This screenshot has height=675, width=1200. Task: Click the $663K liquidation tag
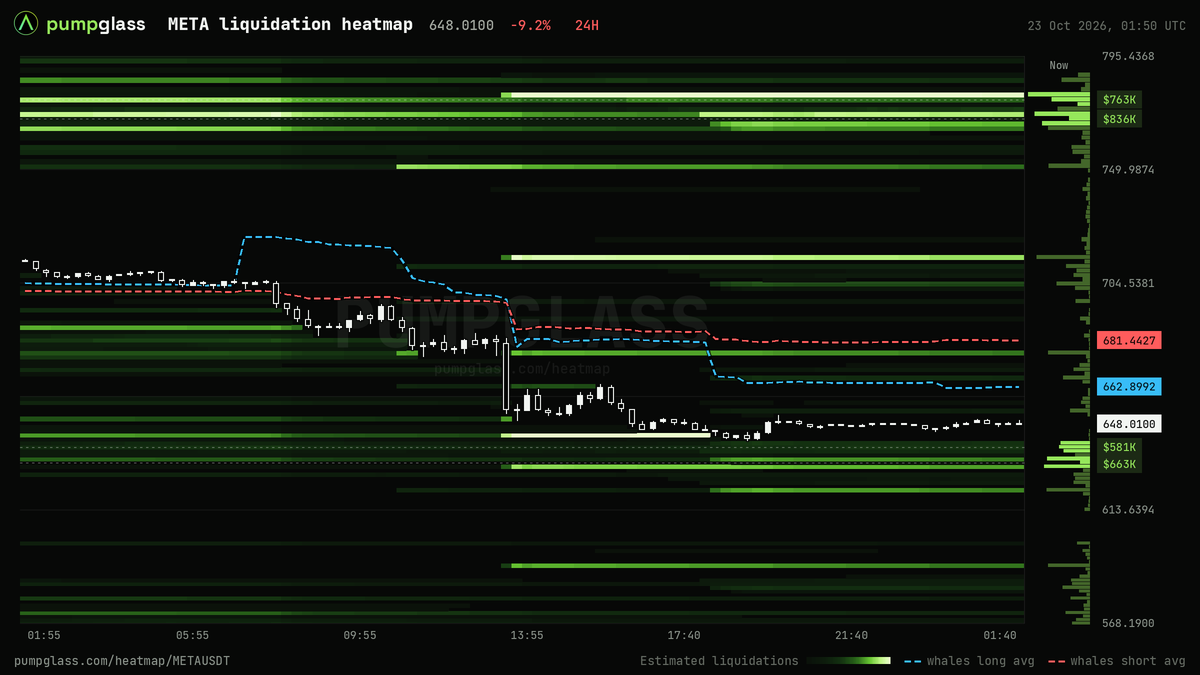point(1118,464)
